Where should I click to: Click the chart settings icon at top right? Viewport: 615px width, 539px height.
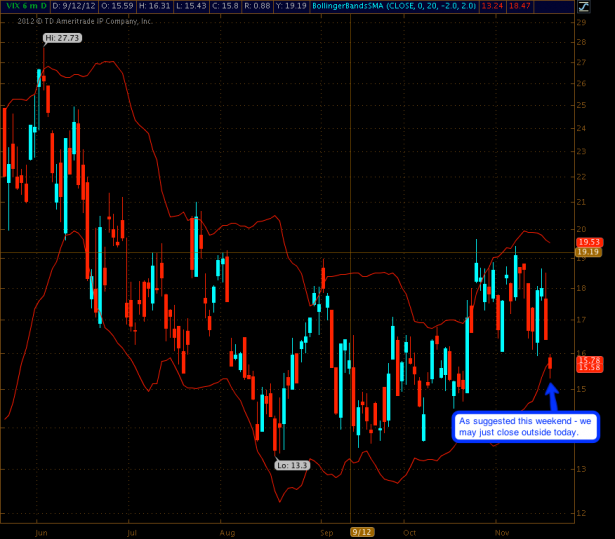(x=582, y=6)
